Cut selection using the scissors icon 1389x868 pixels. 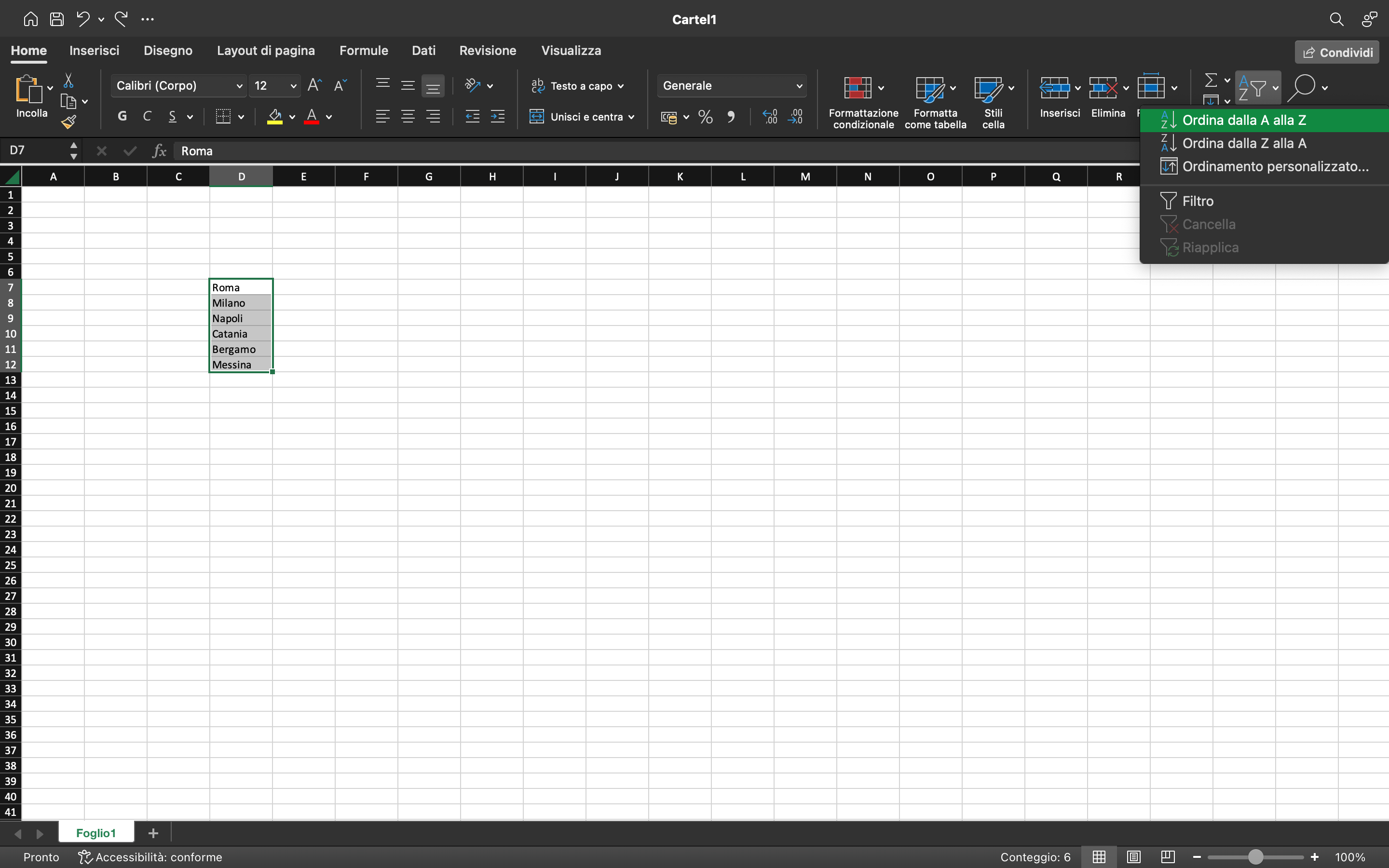[68, 81]
